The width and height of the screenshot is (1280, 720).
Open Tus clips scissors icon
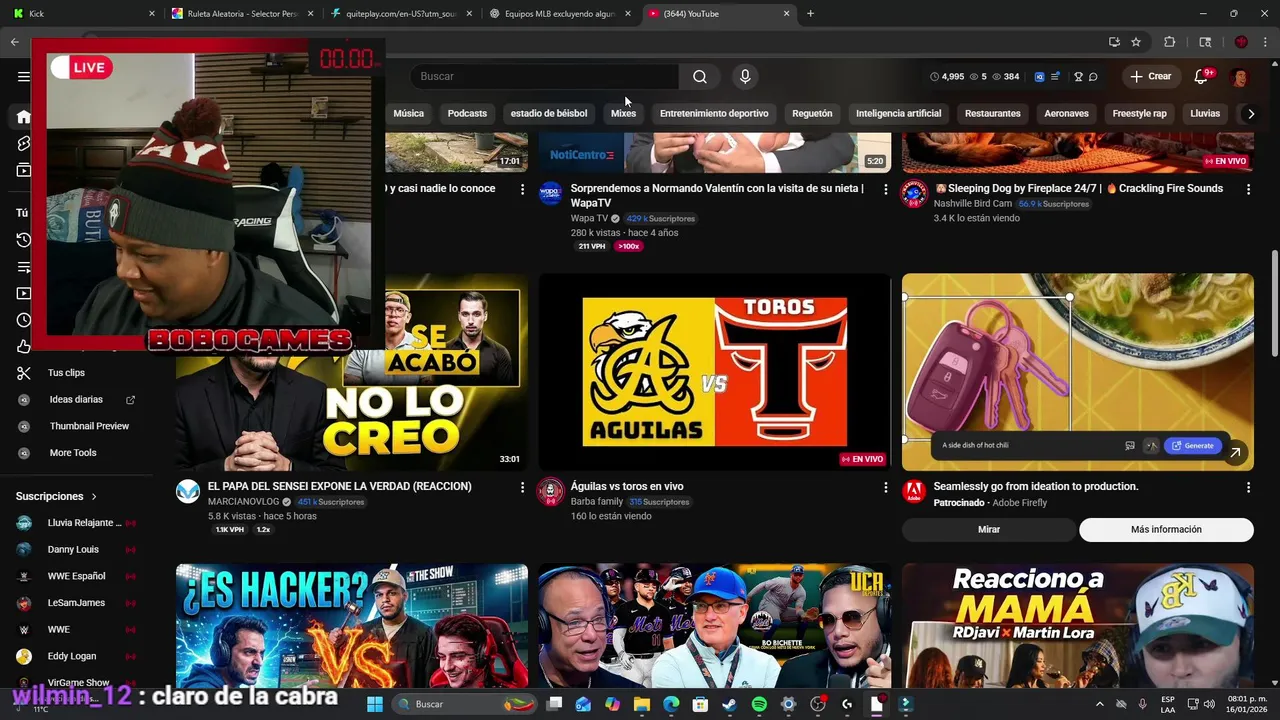[24, 373]
